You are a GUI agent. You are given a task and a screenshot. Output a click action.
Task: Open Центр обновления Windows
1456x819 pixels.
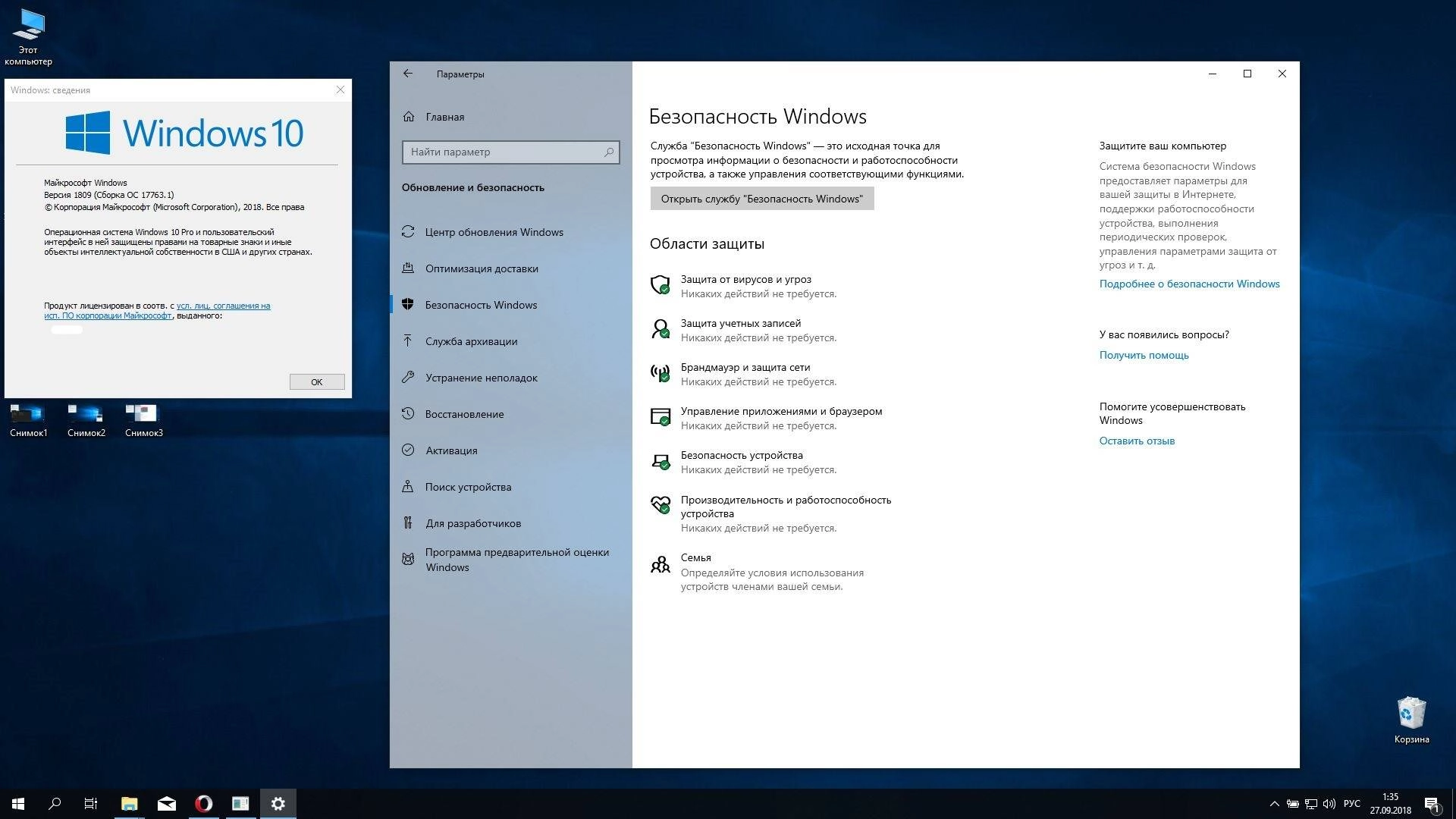510,232
